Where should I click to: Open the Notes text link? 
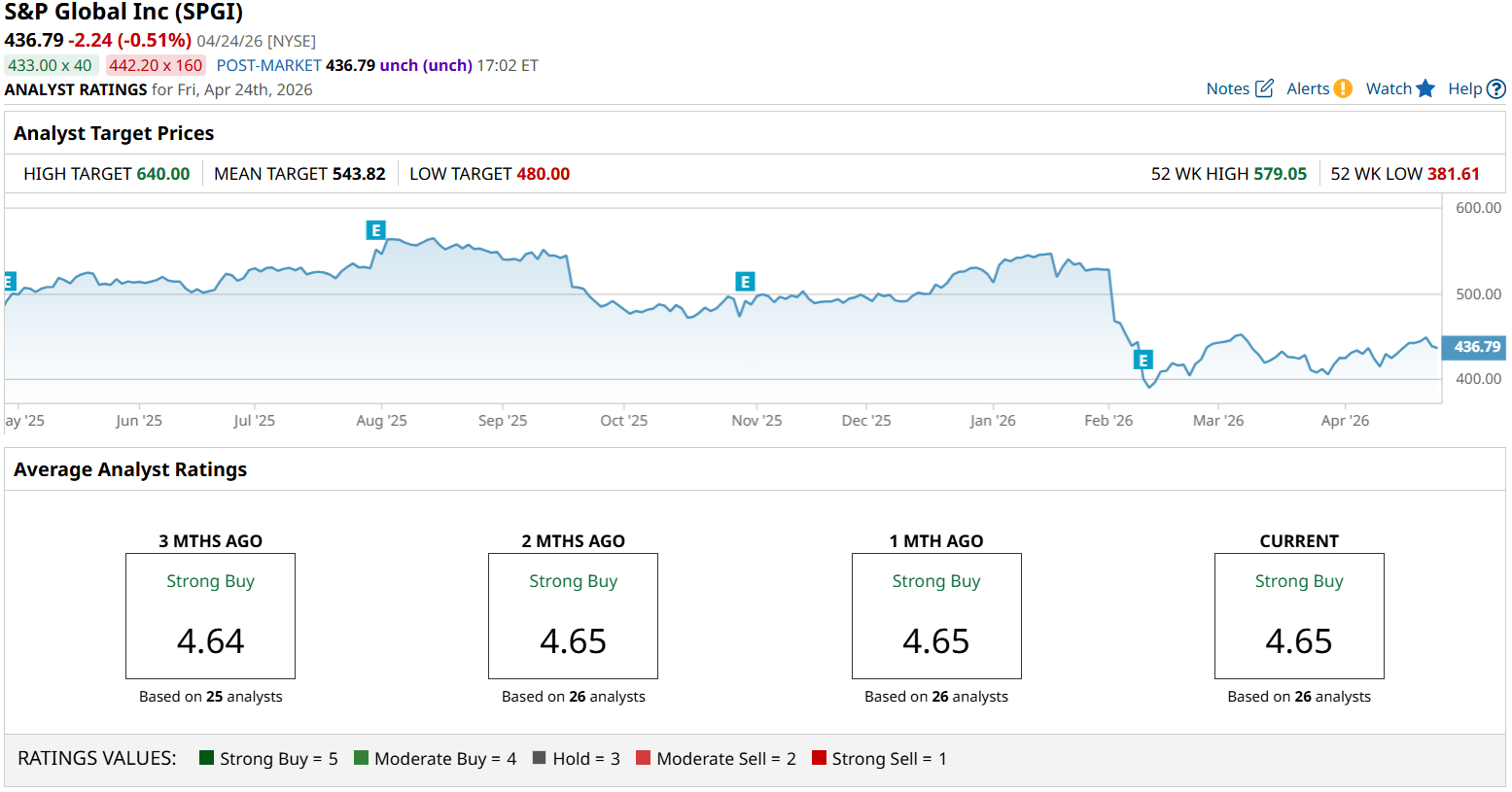click(1227, 88)
